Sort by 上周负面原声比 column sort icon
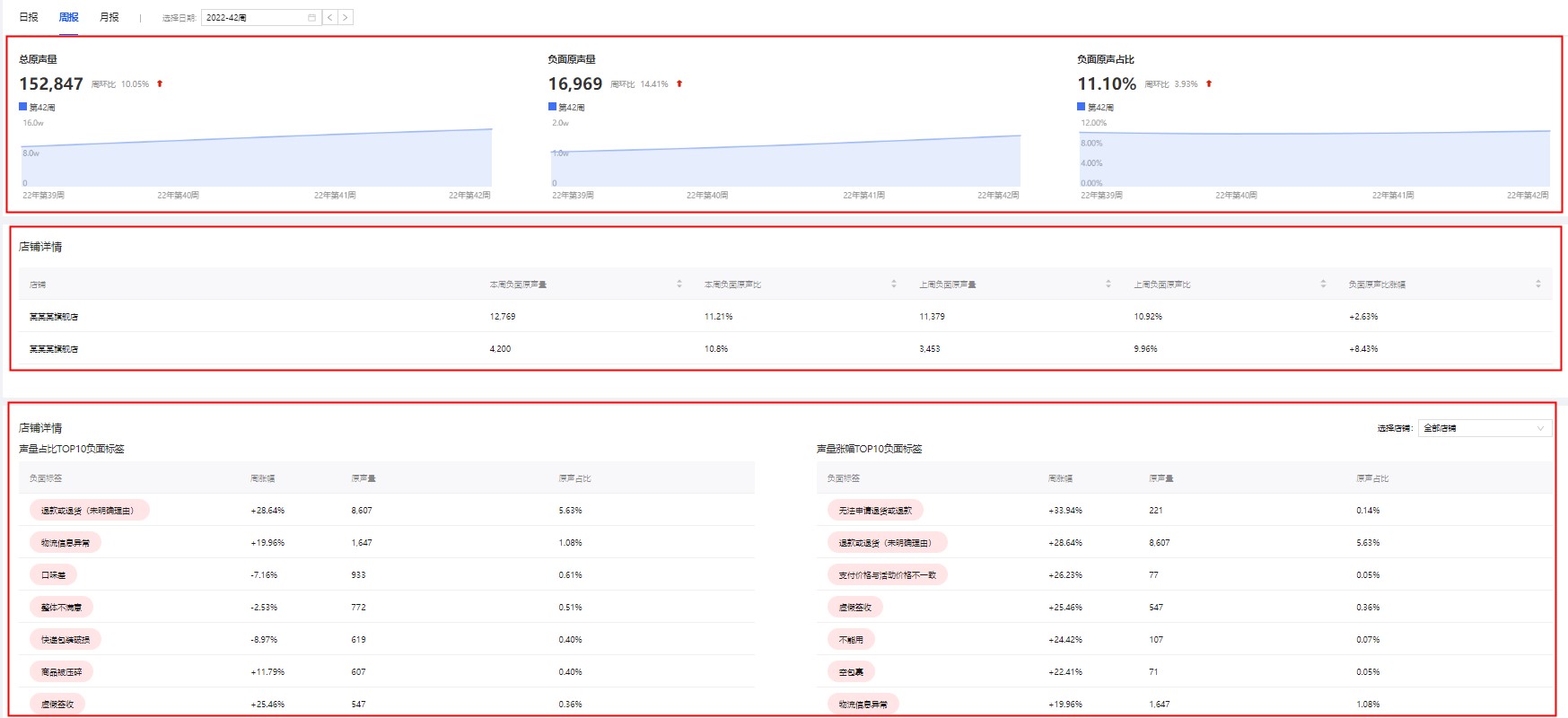 [1323, 284]
